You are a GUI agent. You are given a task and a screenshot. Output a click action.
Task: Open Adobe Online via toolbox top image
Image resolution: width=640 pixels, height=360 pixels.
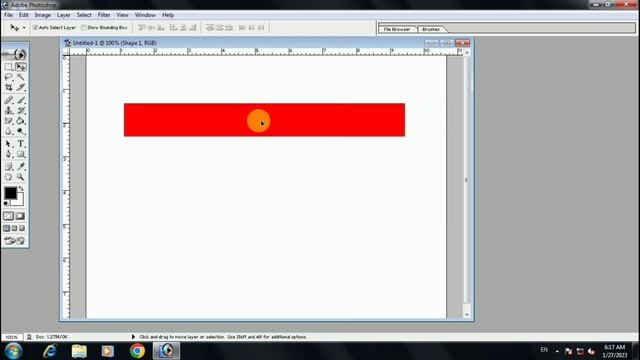[15, 54]
